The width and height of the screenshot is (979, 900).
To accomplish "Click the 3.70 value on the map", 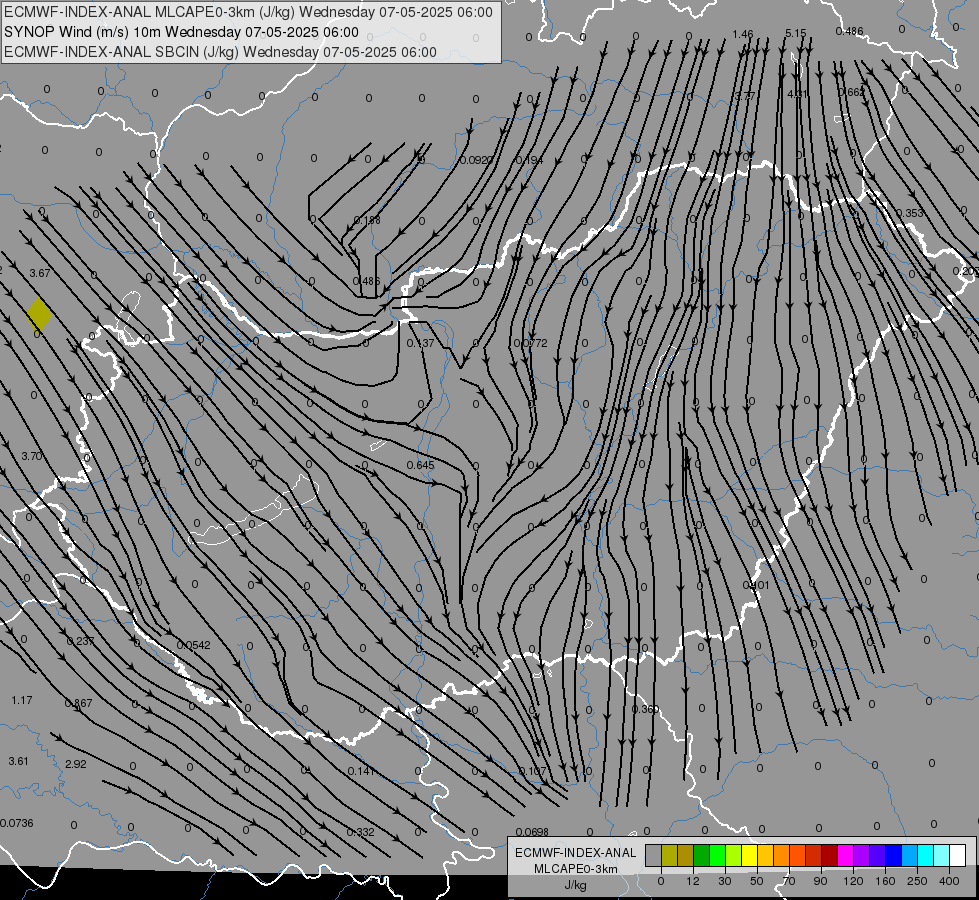I will [32, 456].
